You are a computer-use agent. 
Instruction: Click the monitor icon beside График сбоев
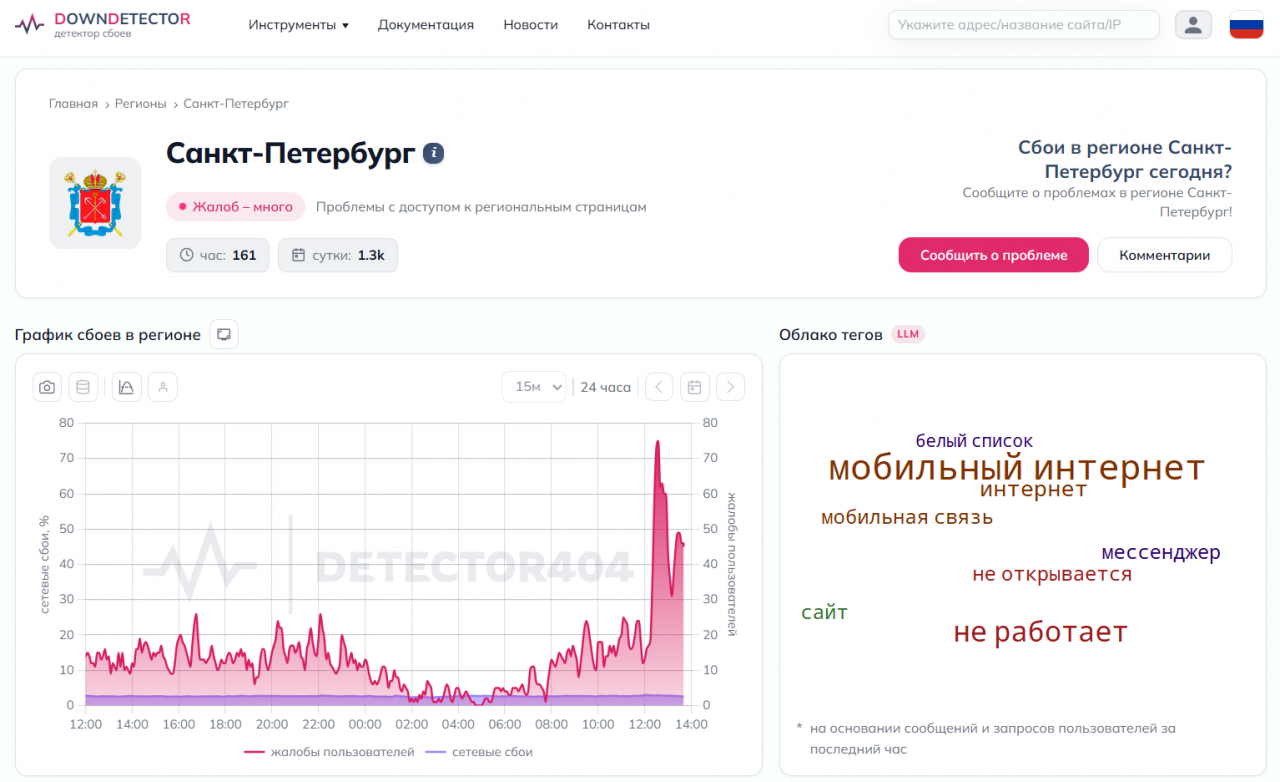tap(224, 335)
